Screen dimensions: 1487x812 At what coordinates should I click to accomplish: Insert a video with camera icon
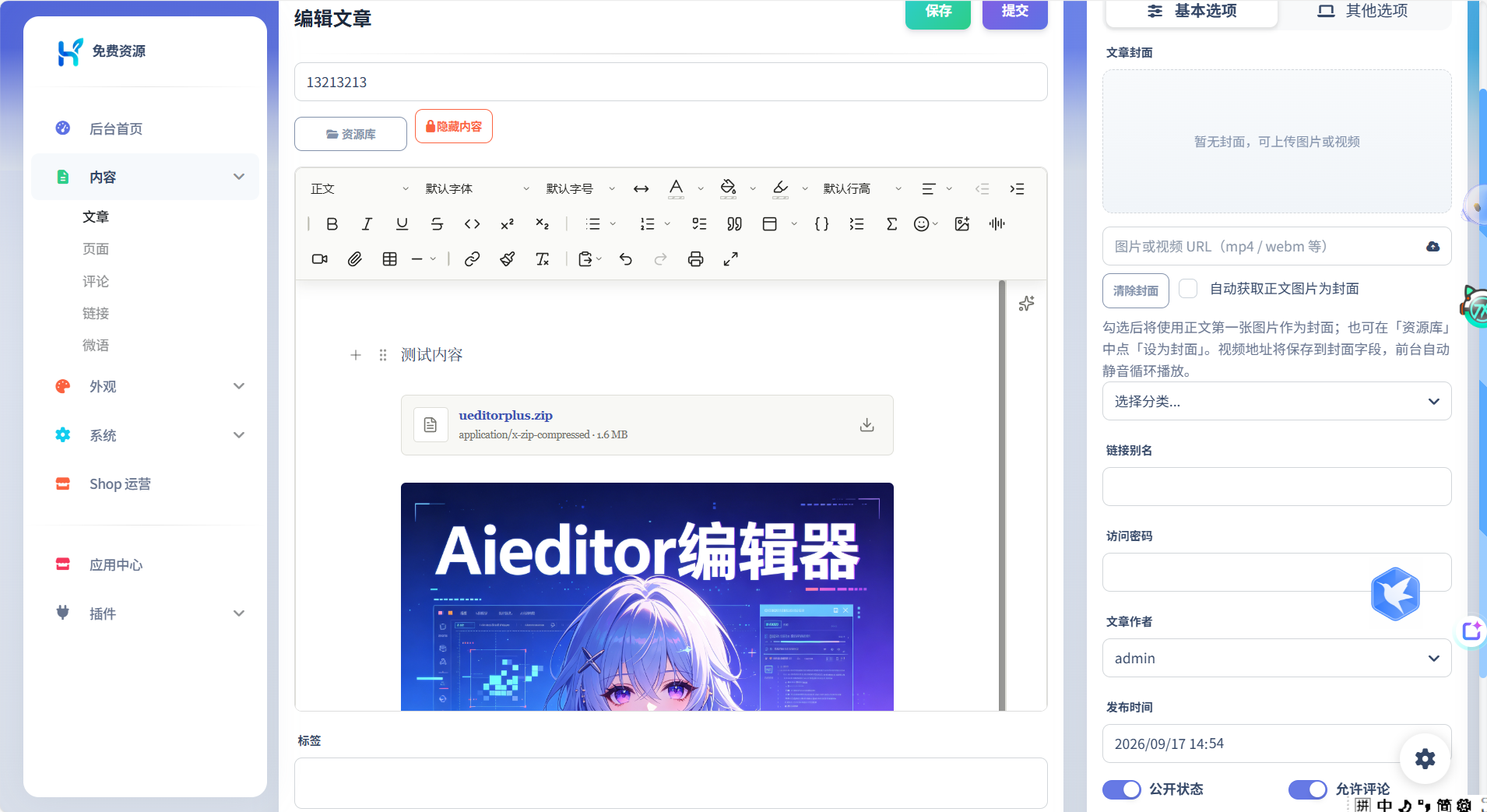click(320, 259)
